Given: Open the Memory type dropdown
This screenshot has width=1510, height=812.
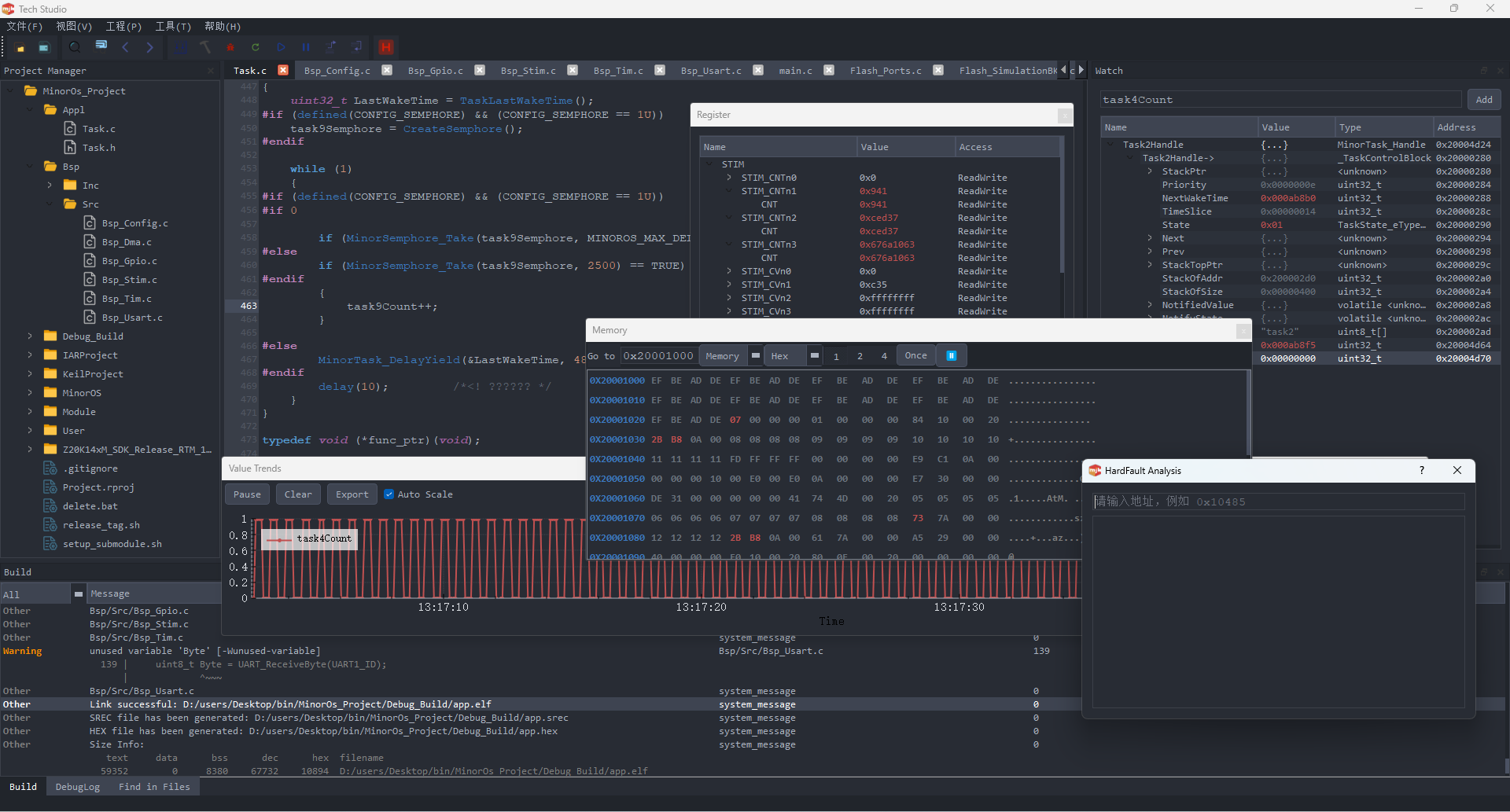Looking at the screenshot, I should click(x=731, y=356).
